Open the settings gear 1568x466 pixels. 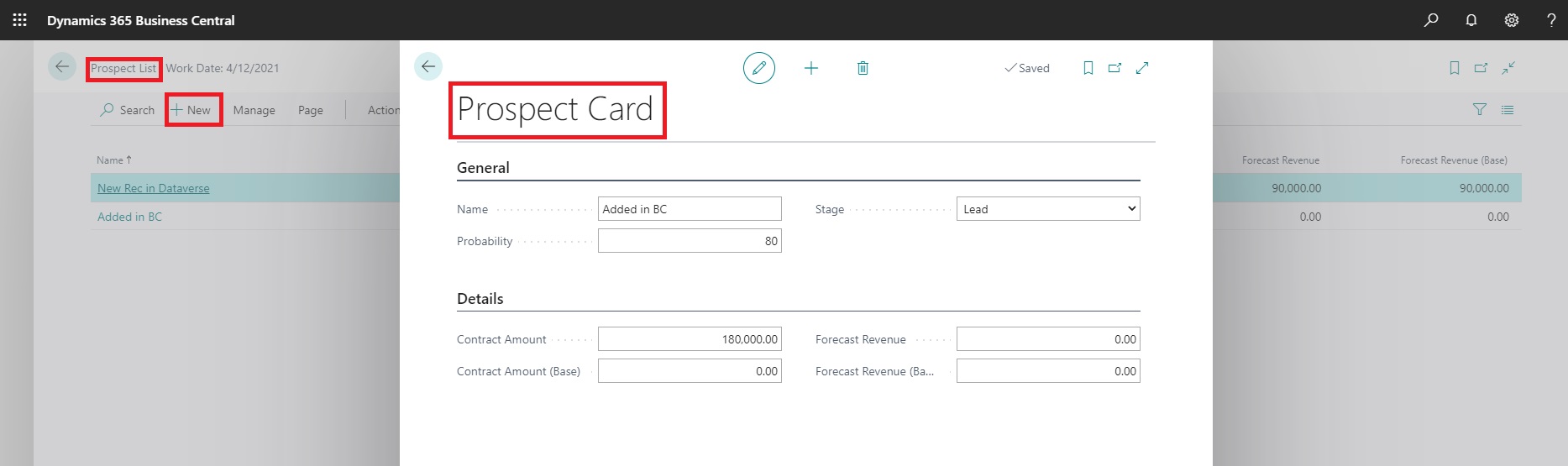click(x=1511, y=20)
